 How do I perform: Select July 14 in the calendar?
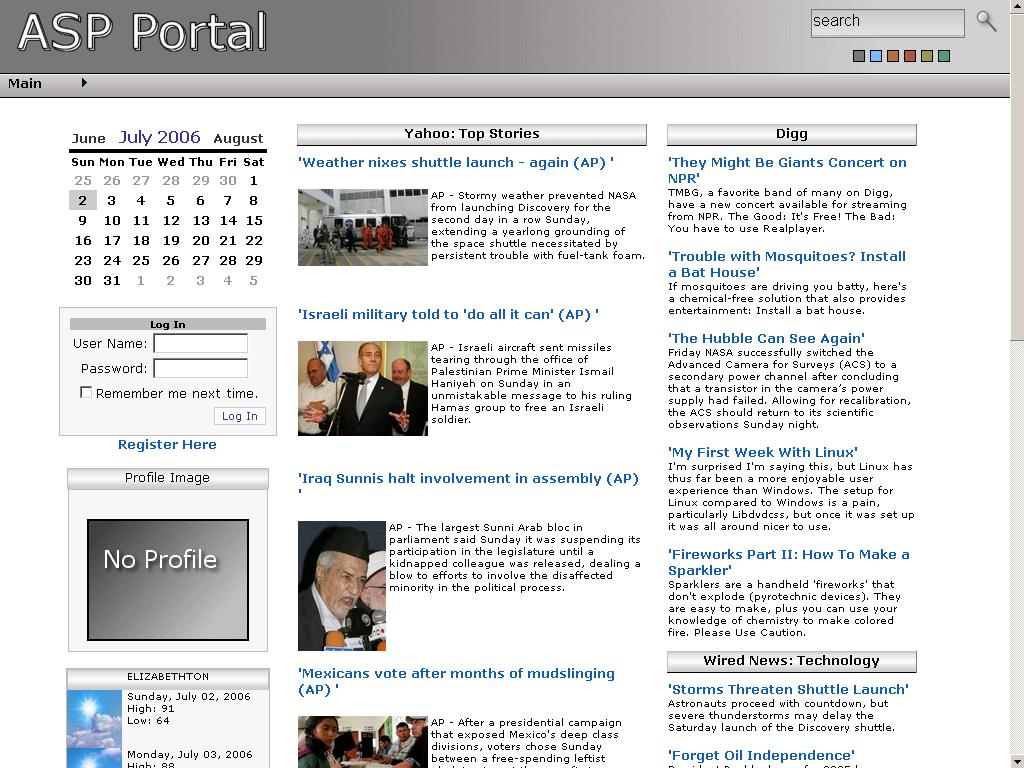(228, 221)
